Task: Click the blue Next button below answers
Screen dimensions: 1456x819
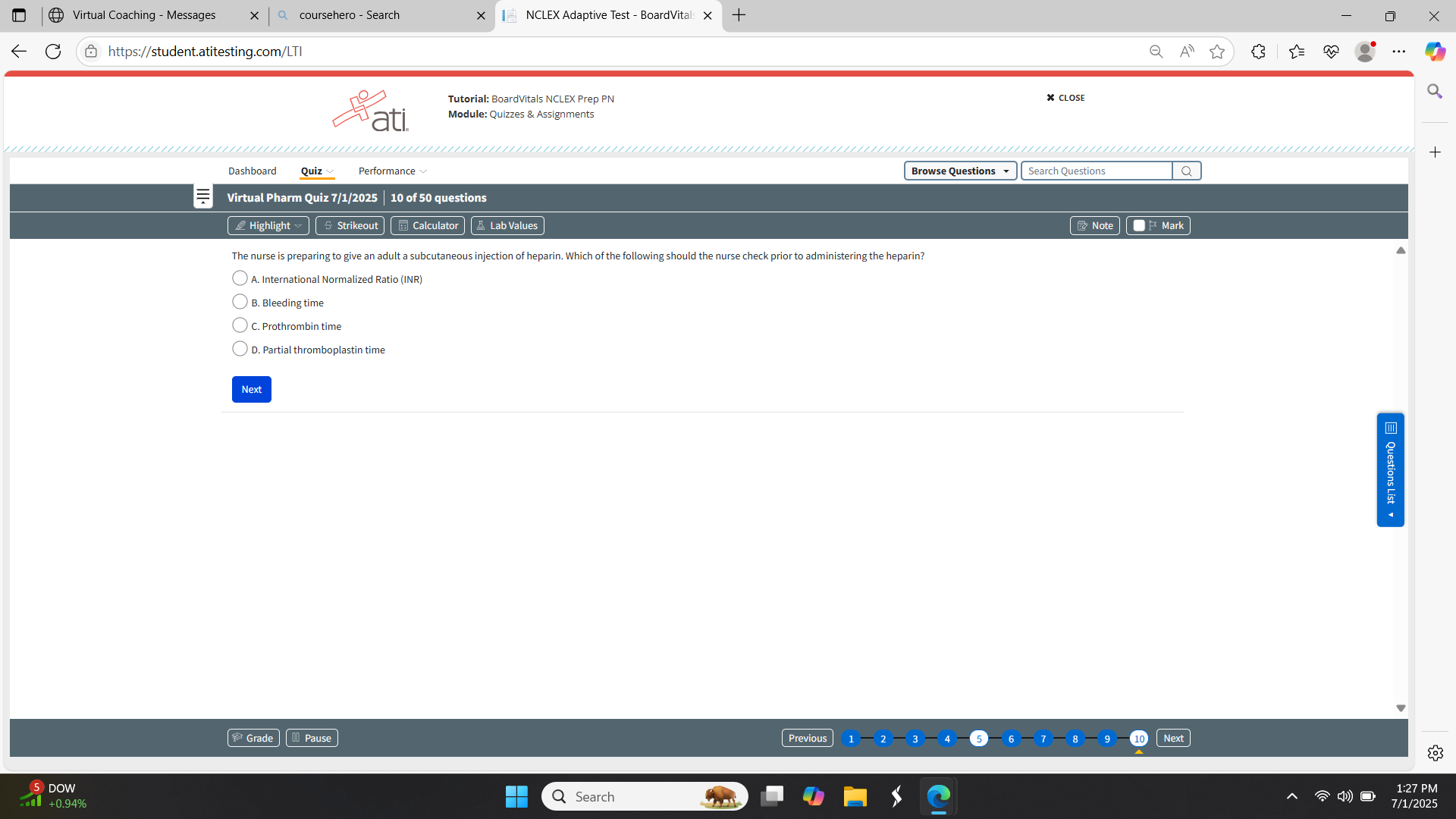Action: pos(251,389)
